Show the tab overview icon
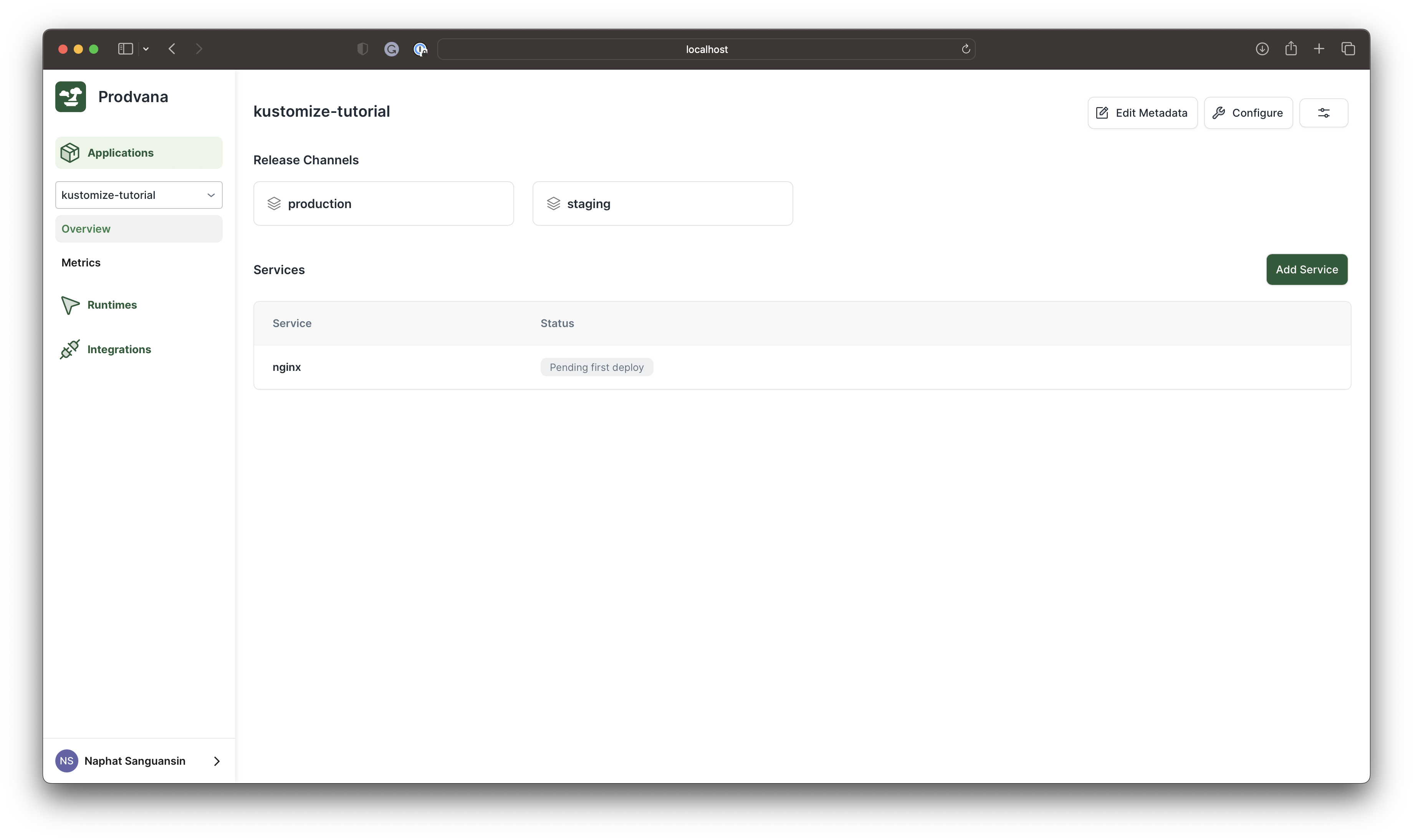Image resolution: width=1413 pixels, height=840 pixels. click(1348, 49)
